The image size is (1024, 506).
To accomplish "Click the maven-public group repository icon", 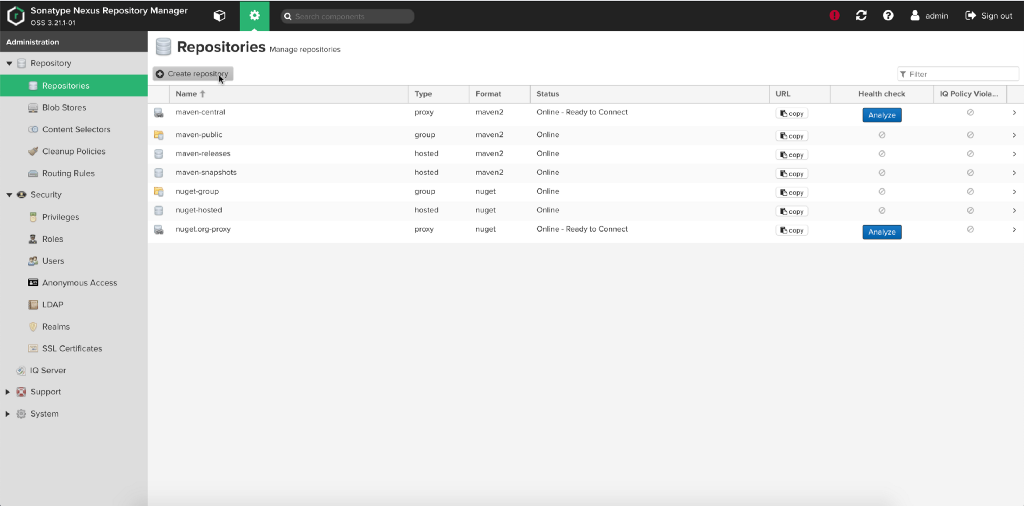I will pos(159,135).
